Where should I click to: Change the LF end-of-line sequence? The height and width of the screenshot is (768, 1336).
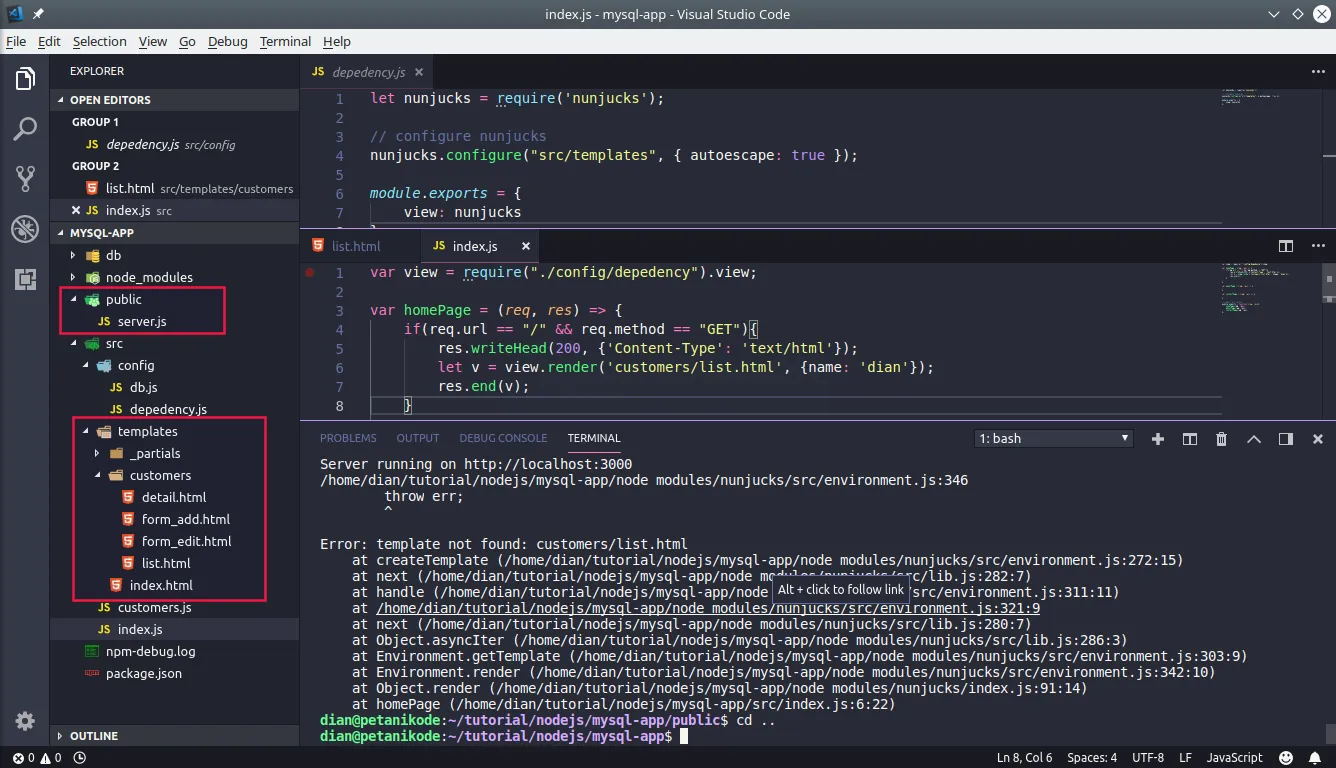[x=1185, y=758]
